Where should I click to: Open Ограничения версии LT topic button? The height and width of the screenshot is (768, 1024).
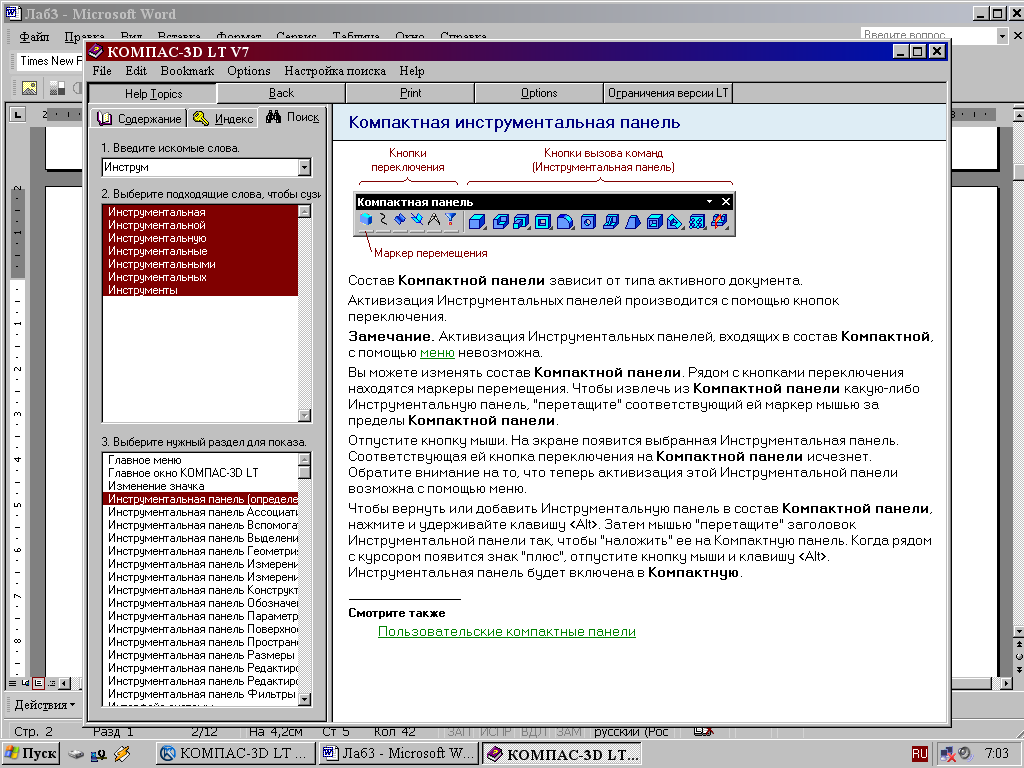tap(668, 93)
